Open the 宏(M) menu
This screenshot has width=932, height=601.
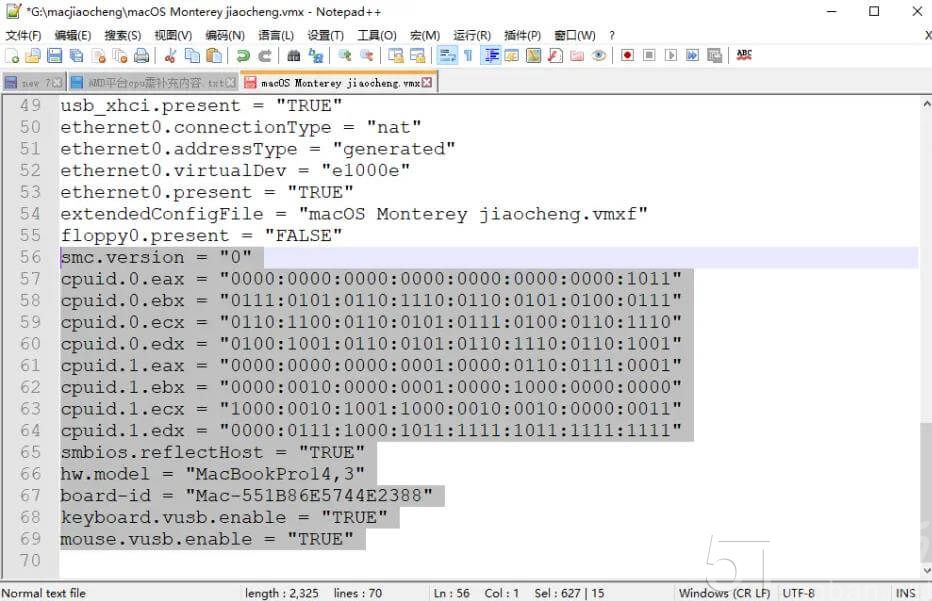click(x=424, y=34)
